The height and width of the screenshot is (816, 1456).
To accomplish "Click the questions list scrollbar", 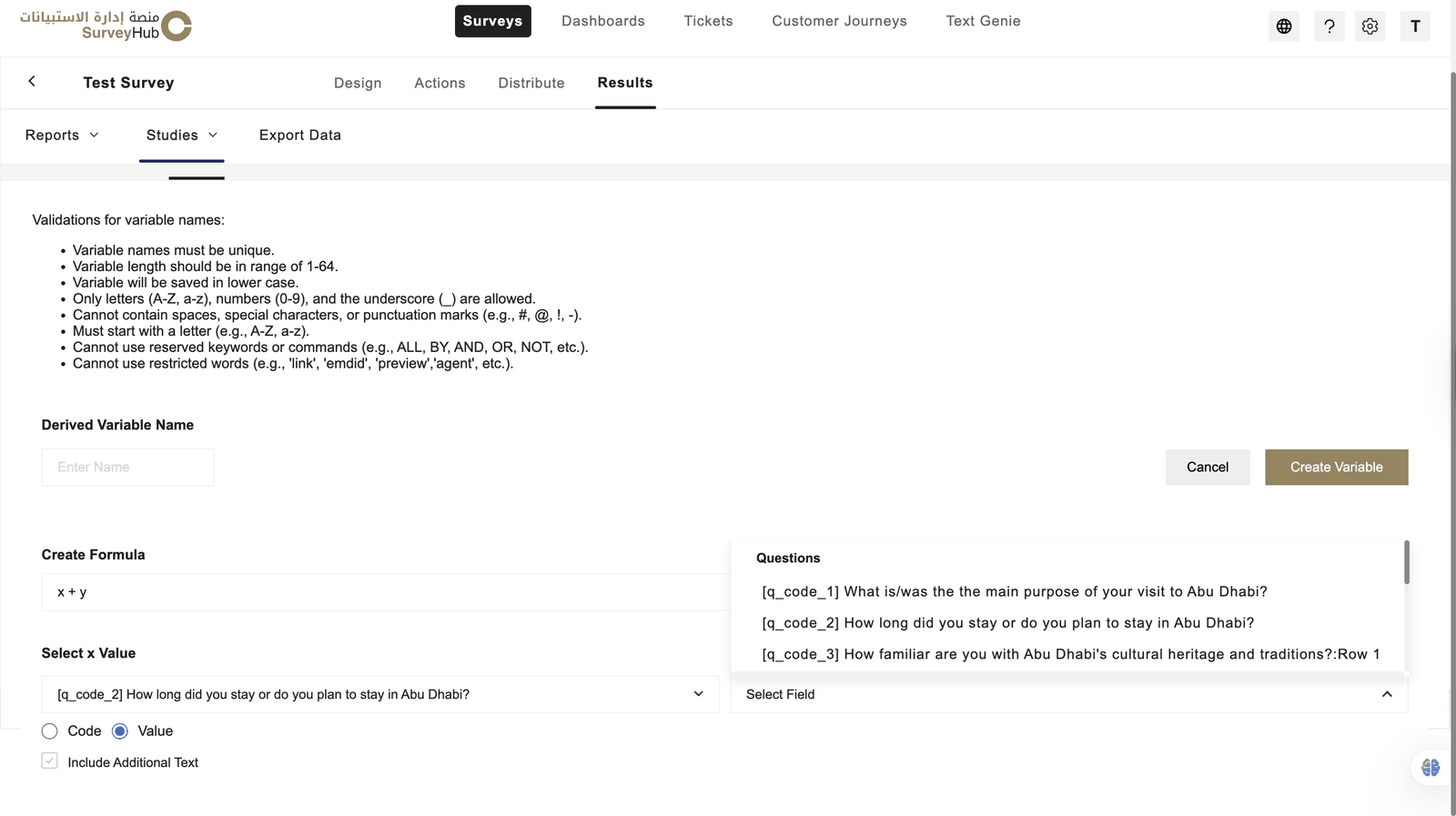I will [x=1407, y=562].
